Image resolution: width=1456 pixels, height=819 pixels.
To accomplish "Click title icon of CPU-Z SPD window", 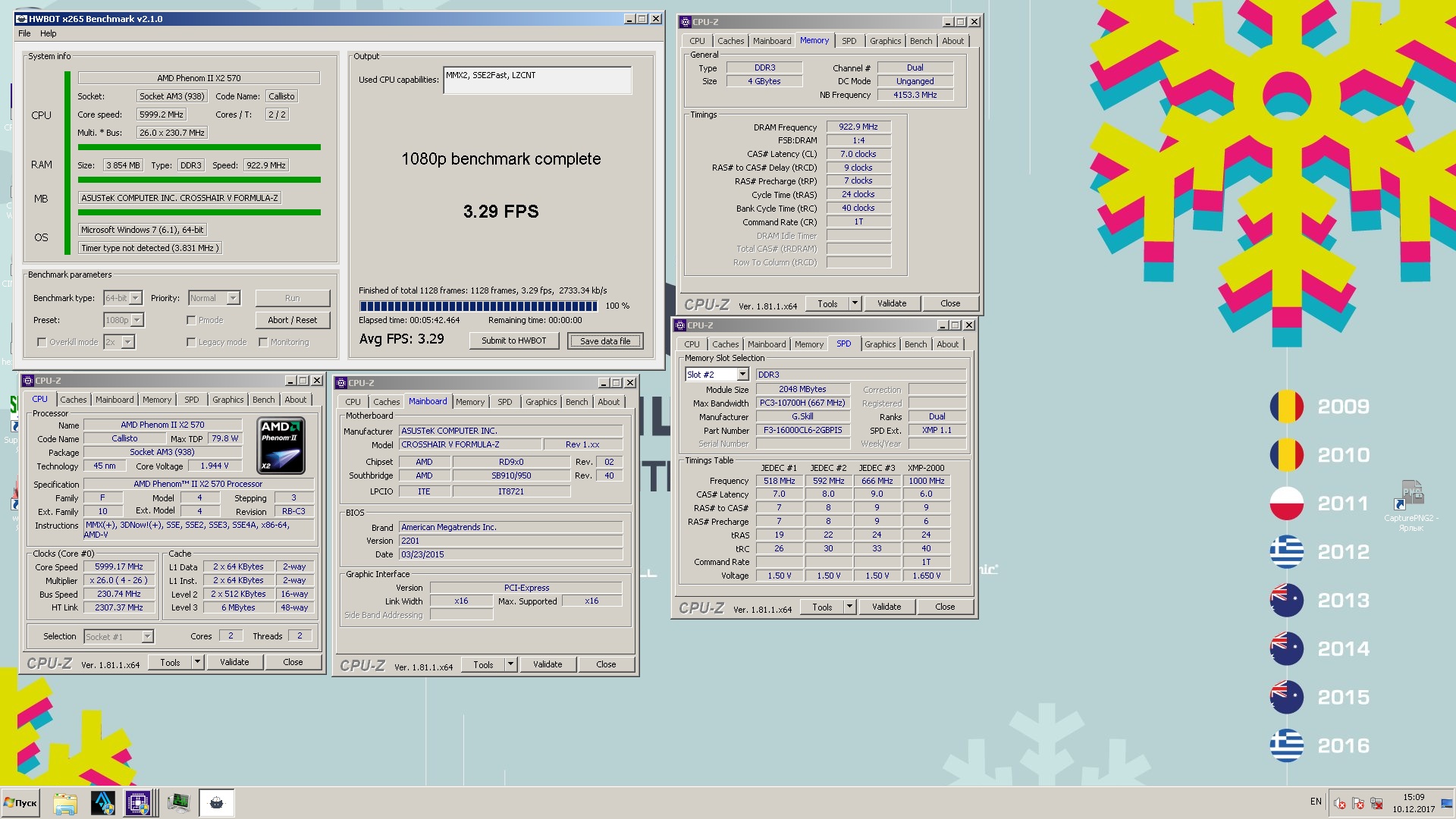I will [x=679, y=325].
